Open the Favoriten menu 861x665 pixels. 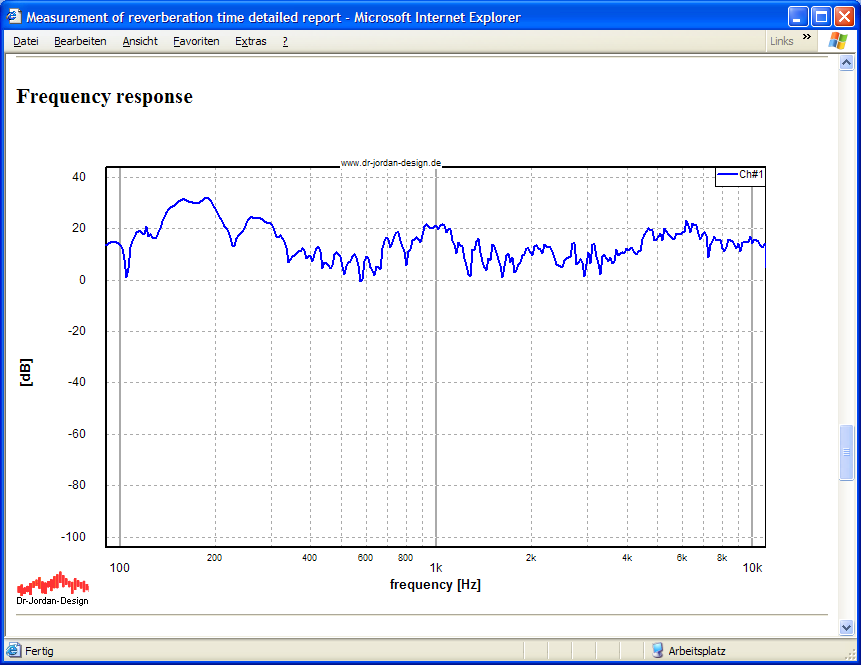tap(196, 41)
